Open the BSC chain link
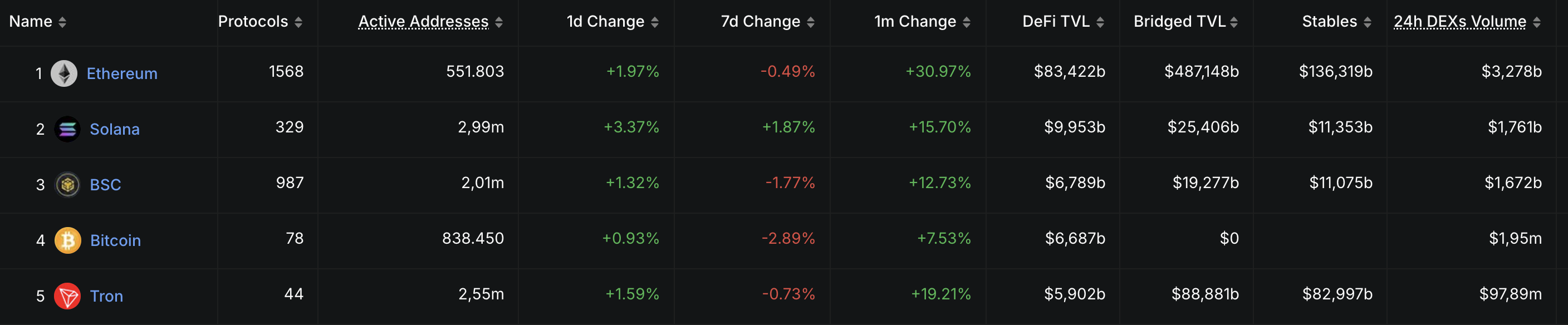Screen dimensions: 1568x325 (105, 184)
